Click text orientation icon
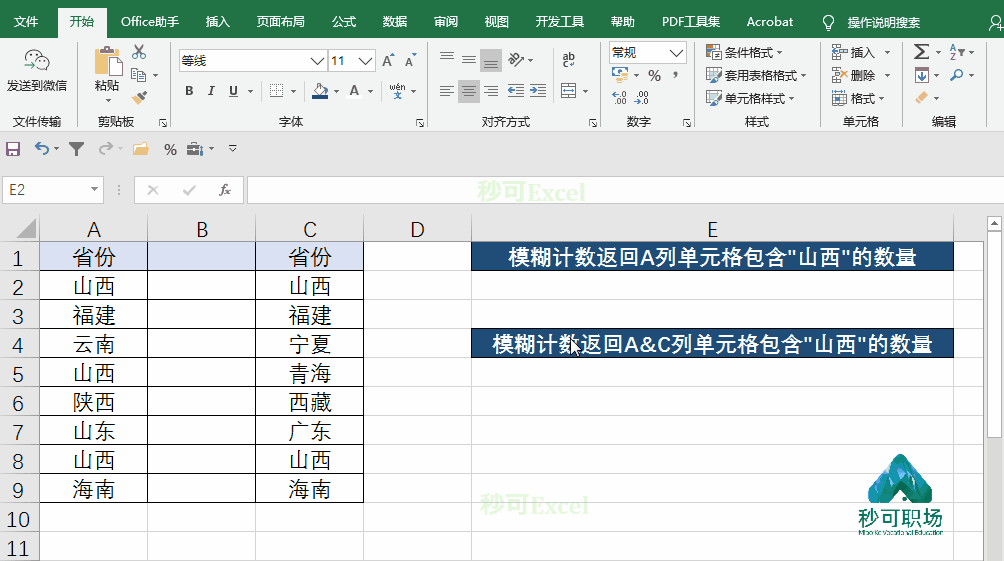Image resolution: width=1004 pixels, height=561 pixels. pos(516,60)
